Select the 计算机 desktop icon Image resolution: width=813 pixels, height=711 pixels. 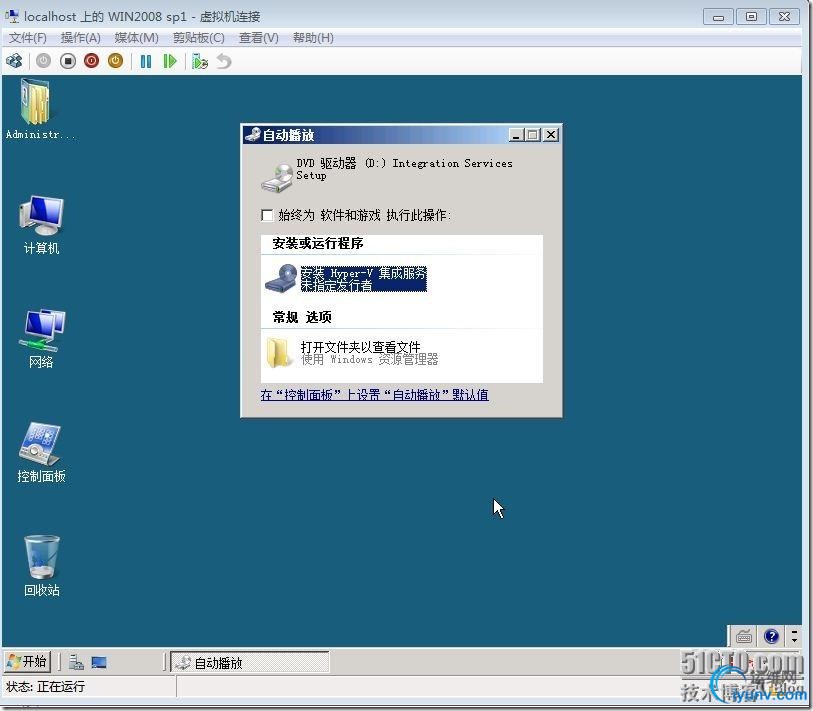[41, 224]
